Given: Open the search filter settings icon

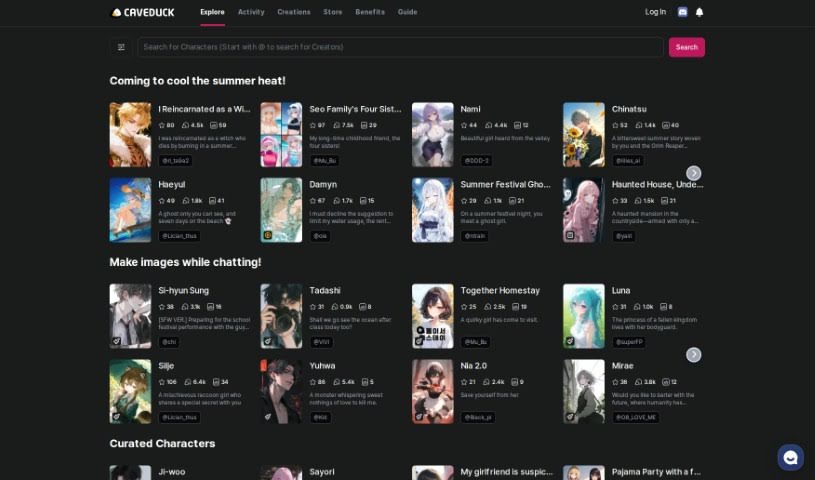Looking at the screenshot, I should (x=121, y=47).
